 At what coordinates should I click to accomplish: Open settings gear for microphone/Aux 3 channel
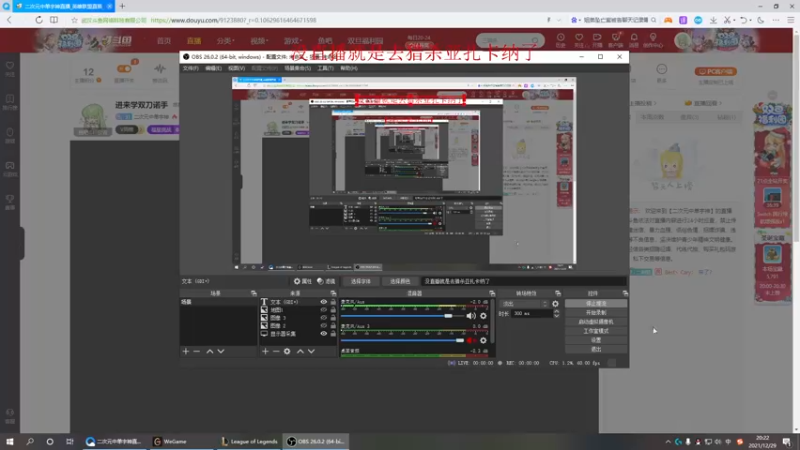pos(483,340)
